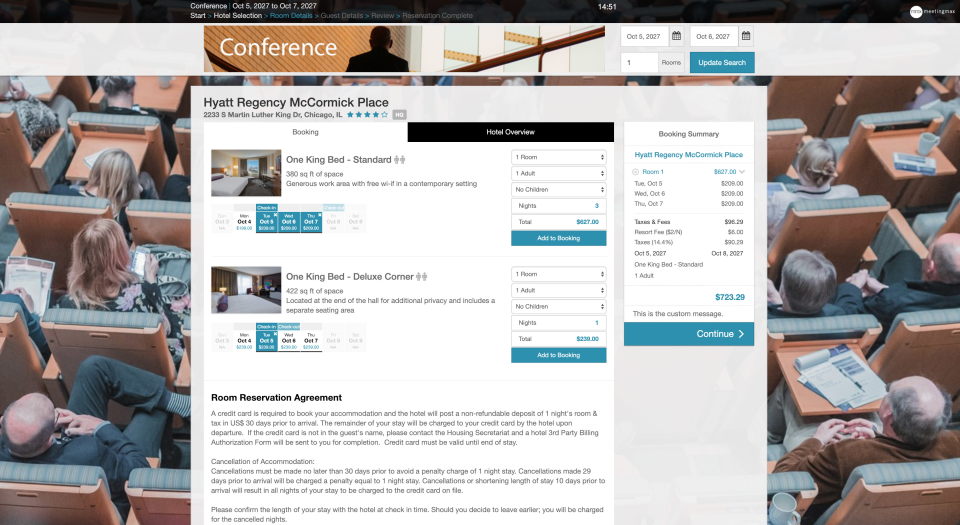Click Taxes & Fees $96.29 line
This screenshot has width=960, height=525.
pos(689,222)
